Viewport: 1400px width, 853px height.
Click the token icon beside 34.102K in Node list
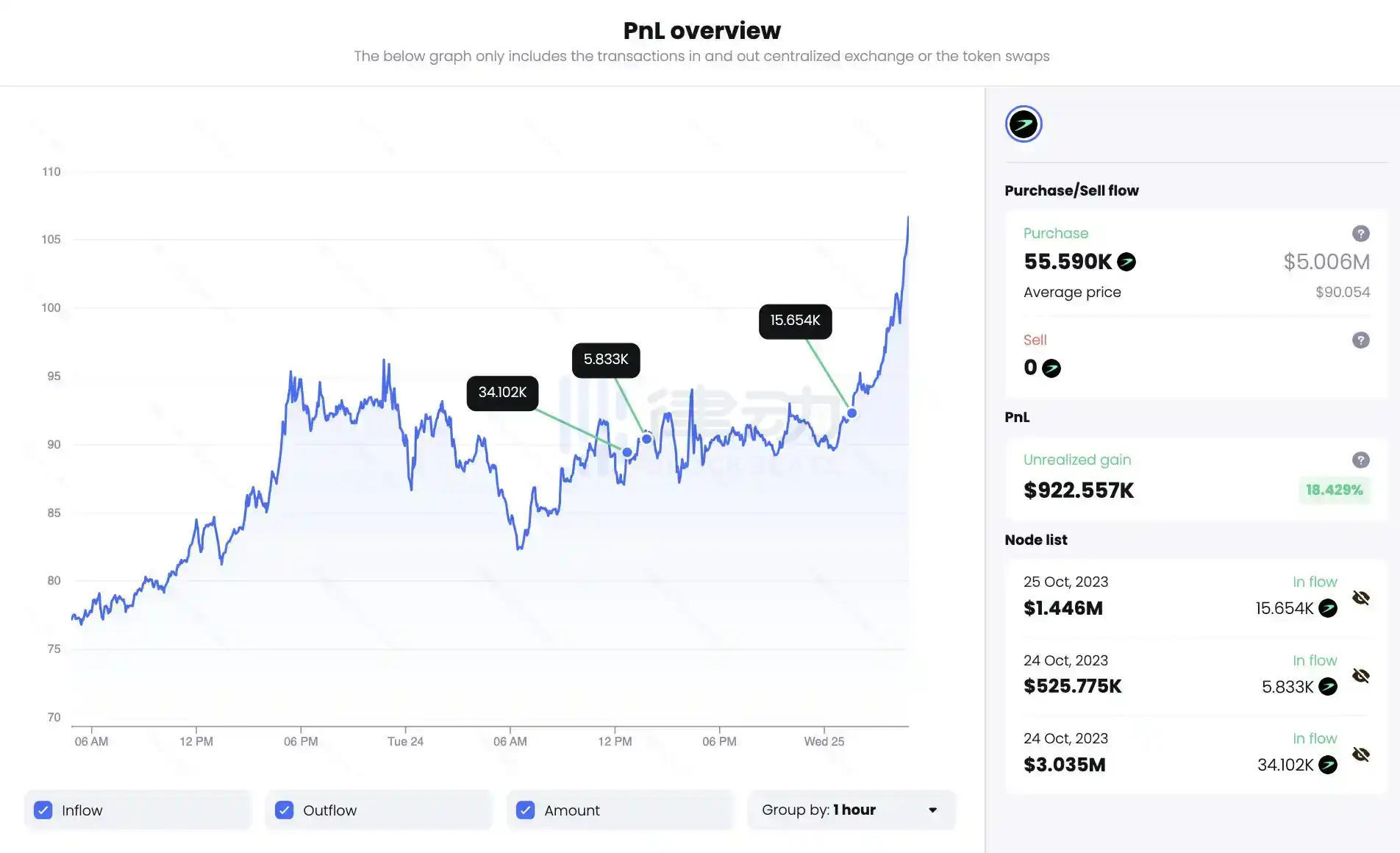[1327, 765]
